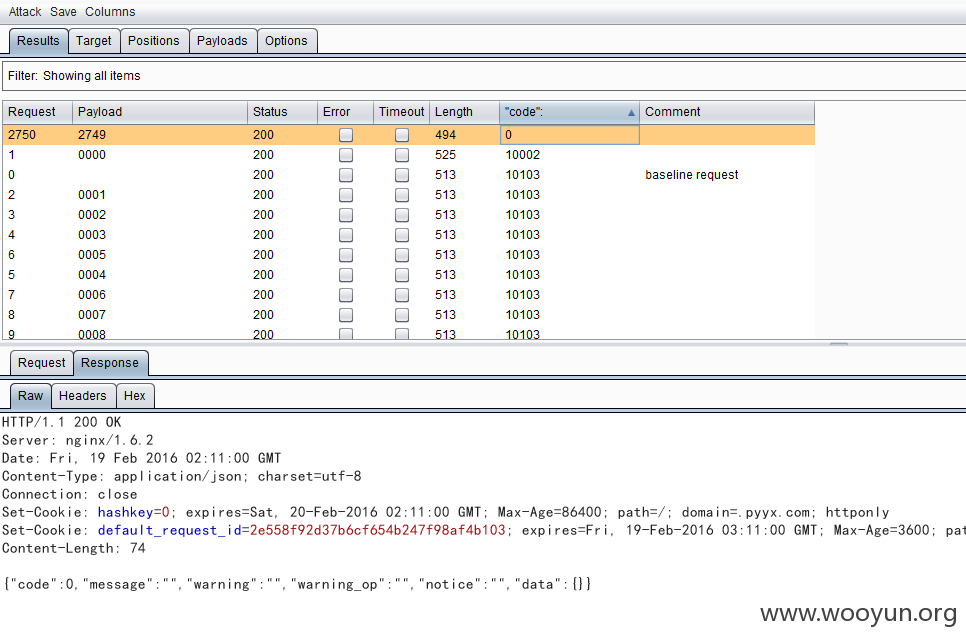Toggle Timeout checkbox for payload 0000
This screenshot has height=642, width=966.
coord(402,155)
